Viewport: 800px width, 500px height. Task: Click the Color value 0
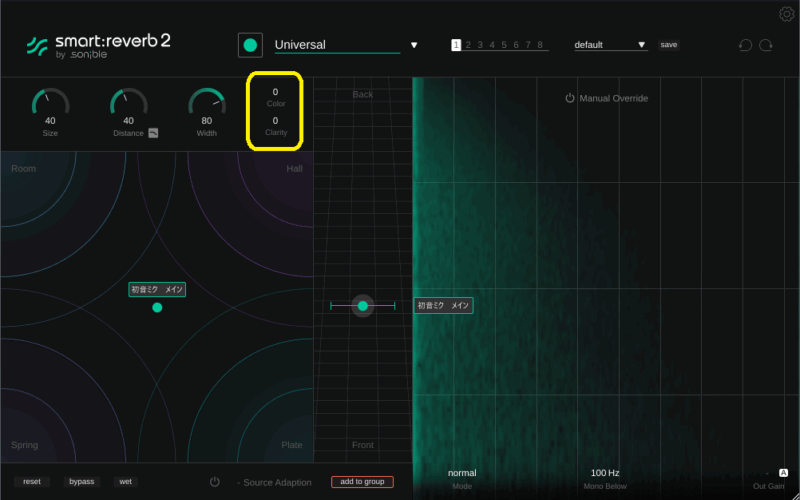[x=276, y=92]
